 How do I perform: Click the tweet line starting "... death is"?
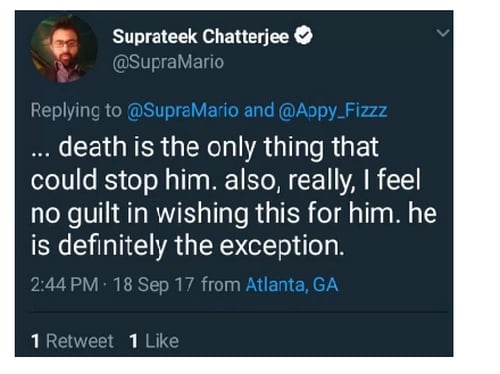point(205,147)
